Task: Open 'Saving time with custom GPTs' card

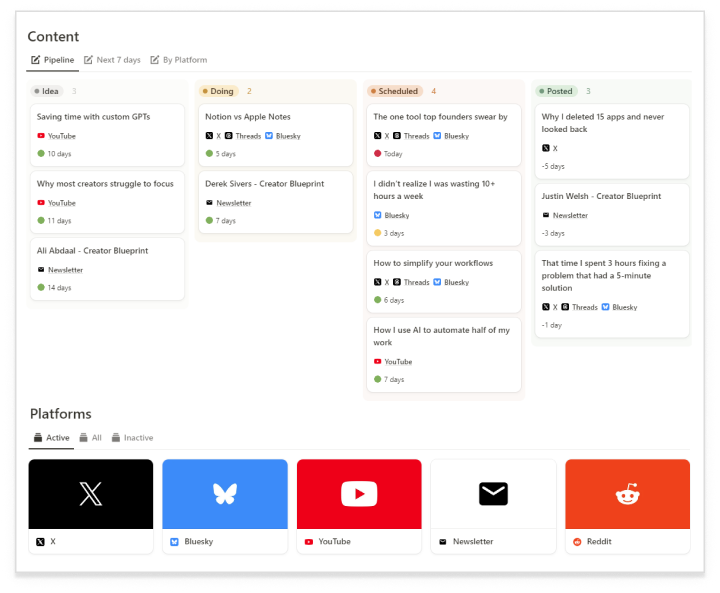Action: coord(107,135)
